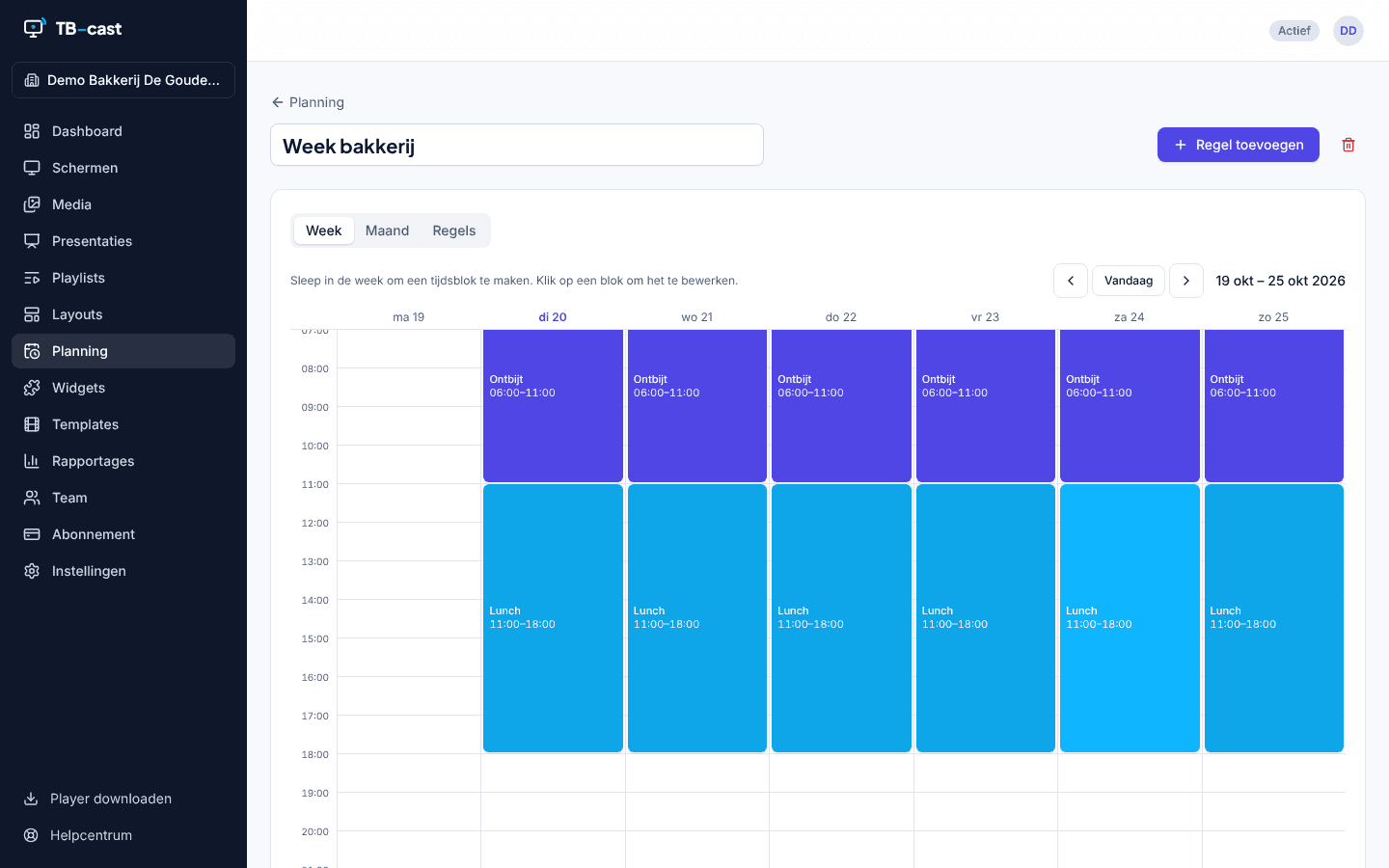
Task: Go to the next week
Action: point(1186,281)
